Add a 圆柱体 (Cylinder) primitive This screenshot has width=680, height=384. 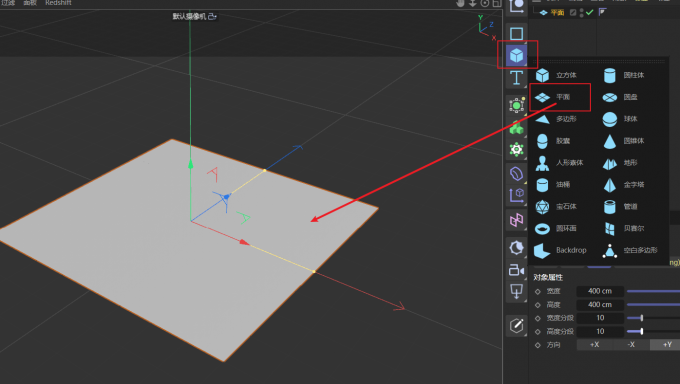(624, 75)
